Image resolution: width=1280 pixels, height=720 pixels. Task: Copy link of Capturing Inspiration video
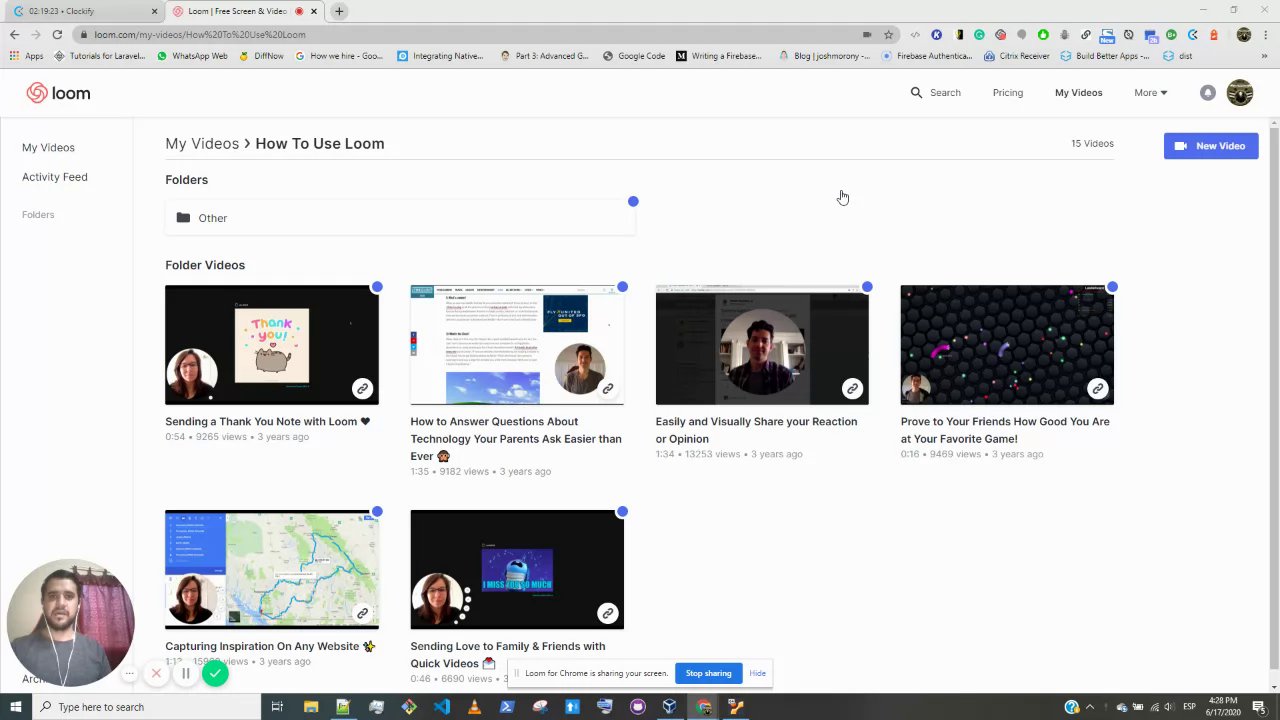coord(362,613)
